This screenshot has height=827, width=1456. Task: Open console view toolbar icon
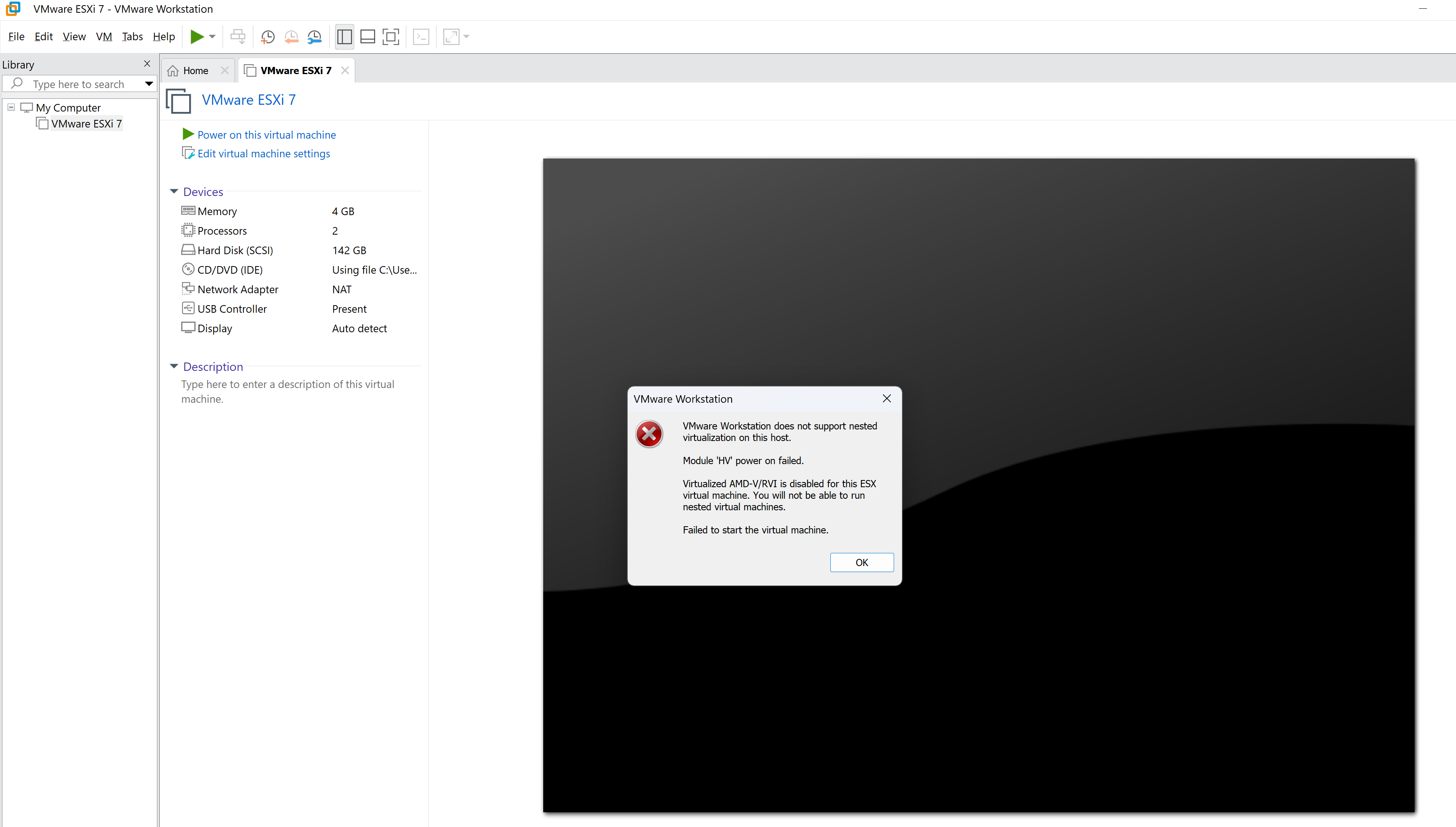421,37
